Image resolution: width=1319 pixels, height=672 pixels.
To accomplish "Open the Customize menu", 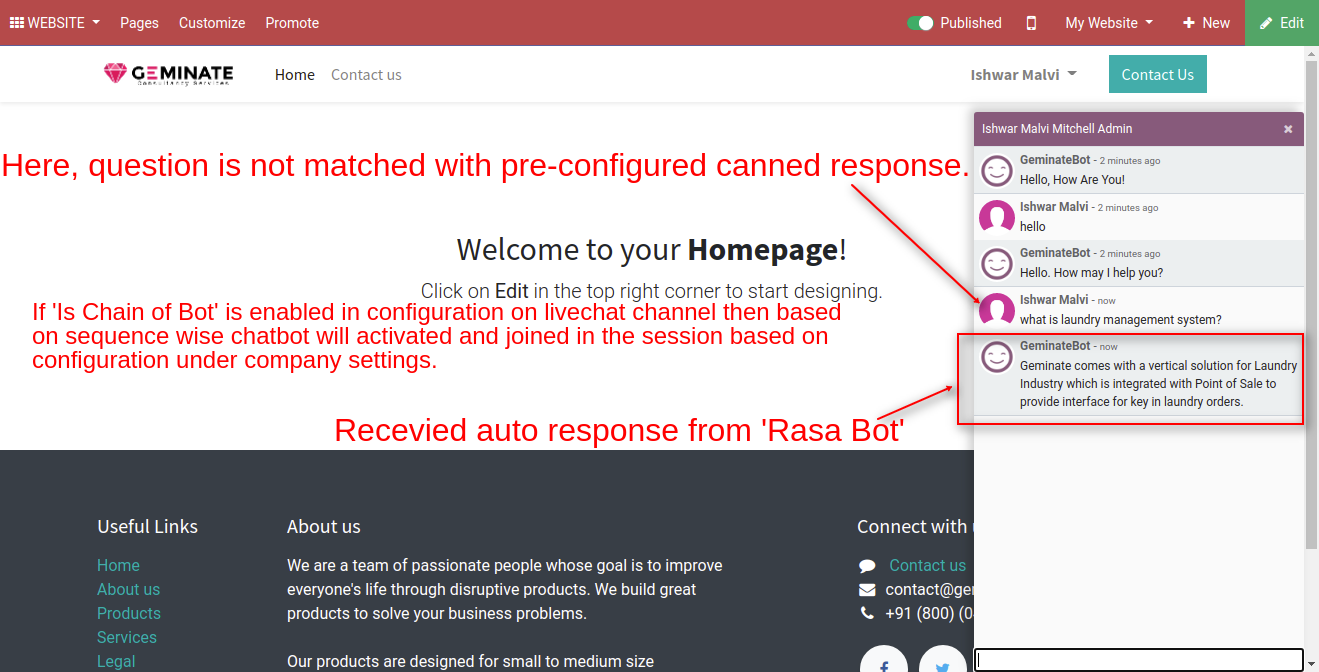I will [212, 23].
